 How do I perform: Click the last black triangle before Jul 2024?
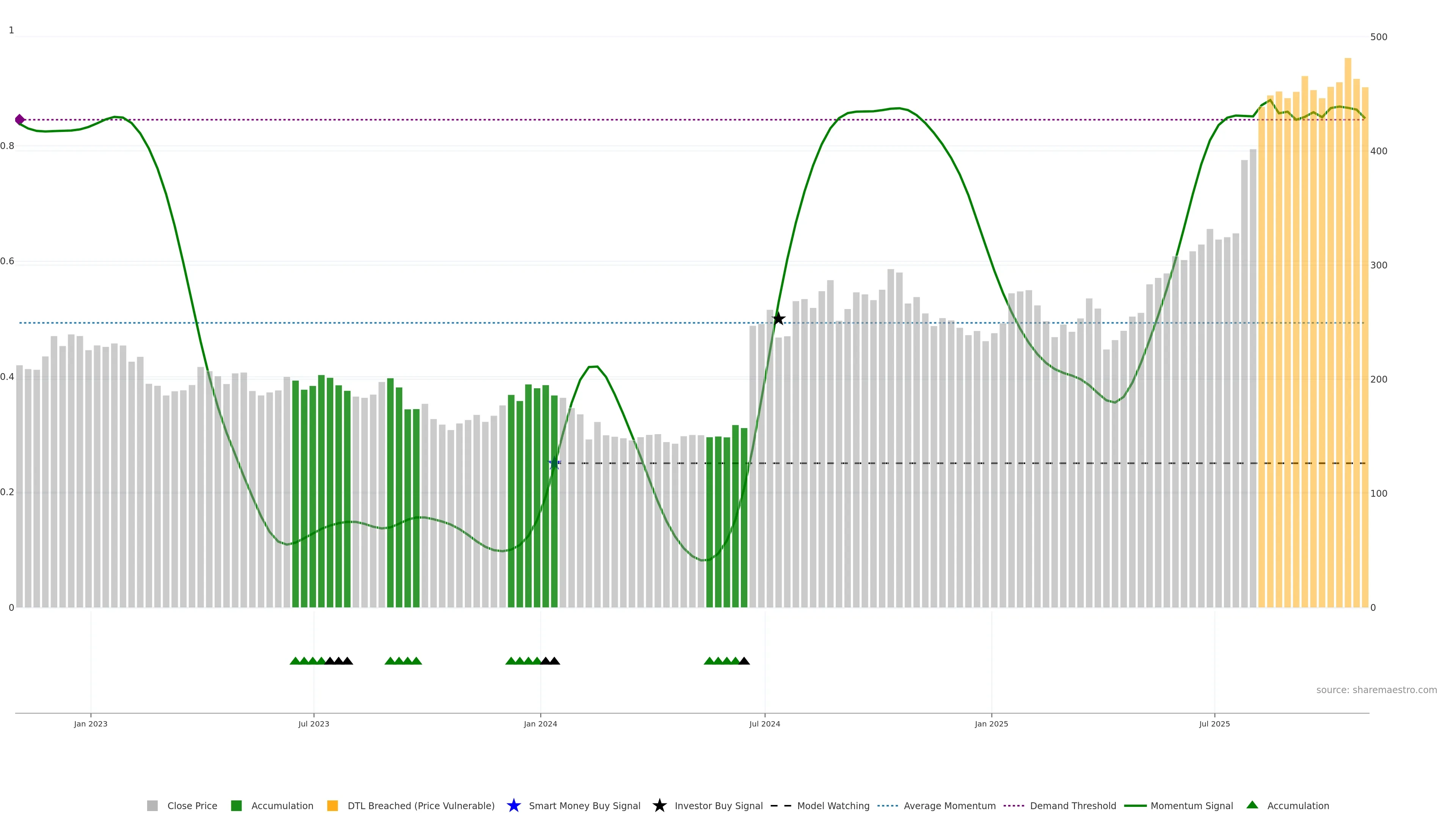744,661
